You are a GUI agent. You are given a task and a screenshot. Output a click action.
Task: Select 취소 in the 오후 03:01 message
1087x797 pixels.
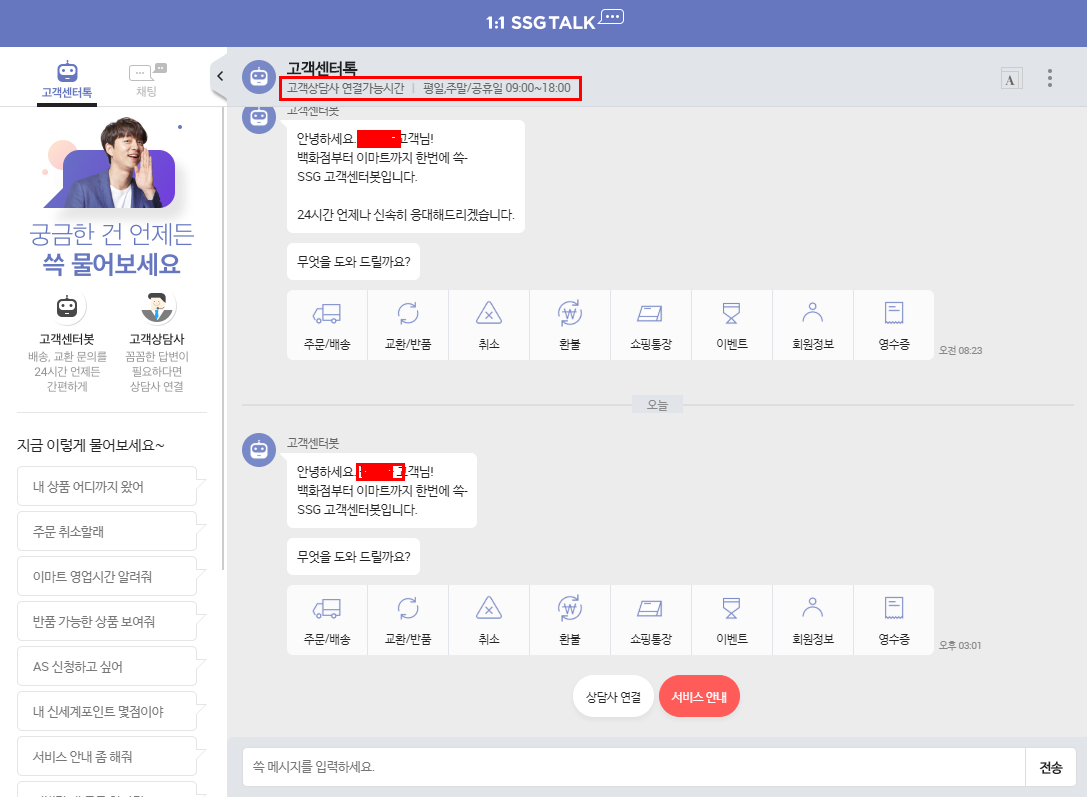click(489, 620)
